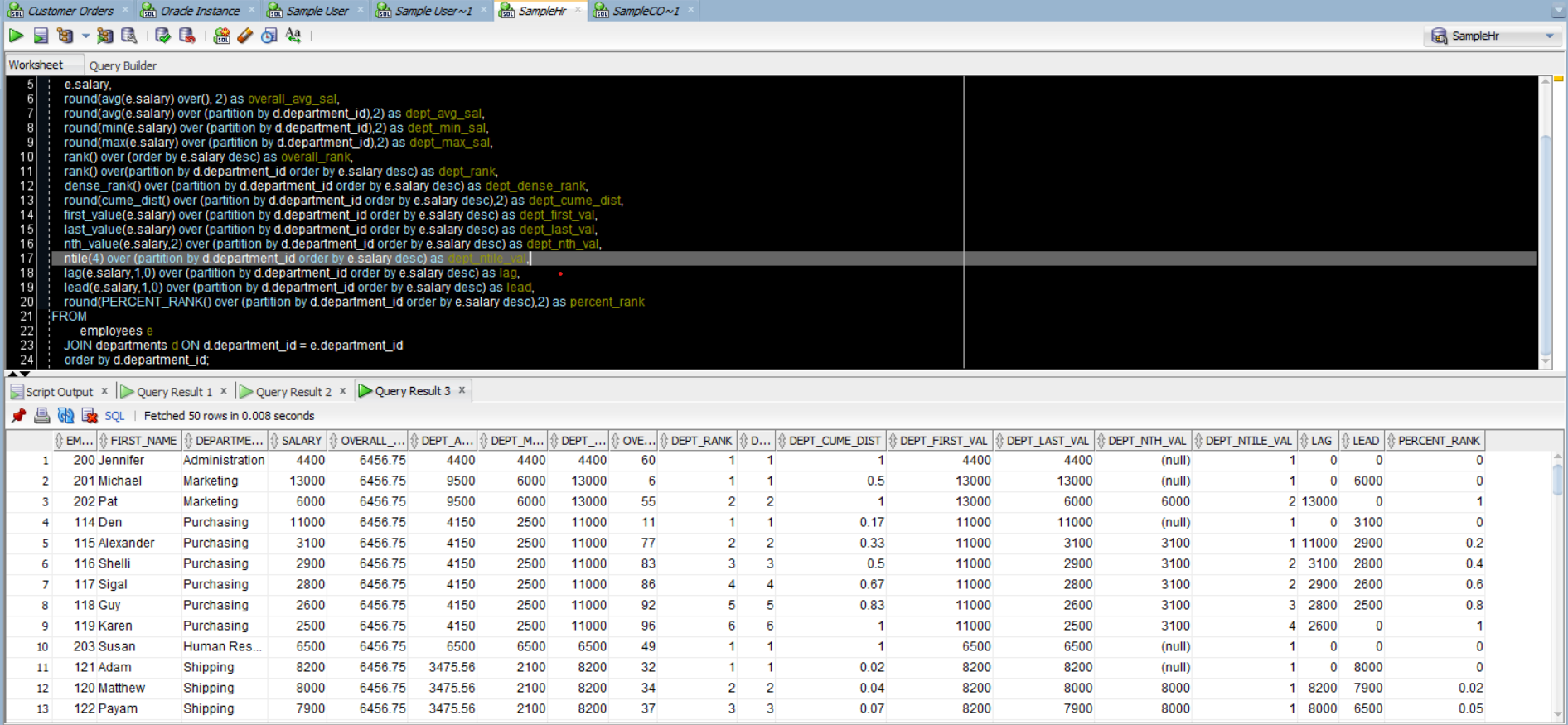Open the SampleHr connection dropdown
Viewport: 1568px width, 725px height.
pos(1549,36)
